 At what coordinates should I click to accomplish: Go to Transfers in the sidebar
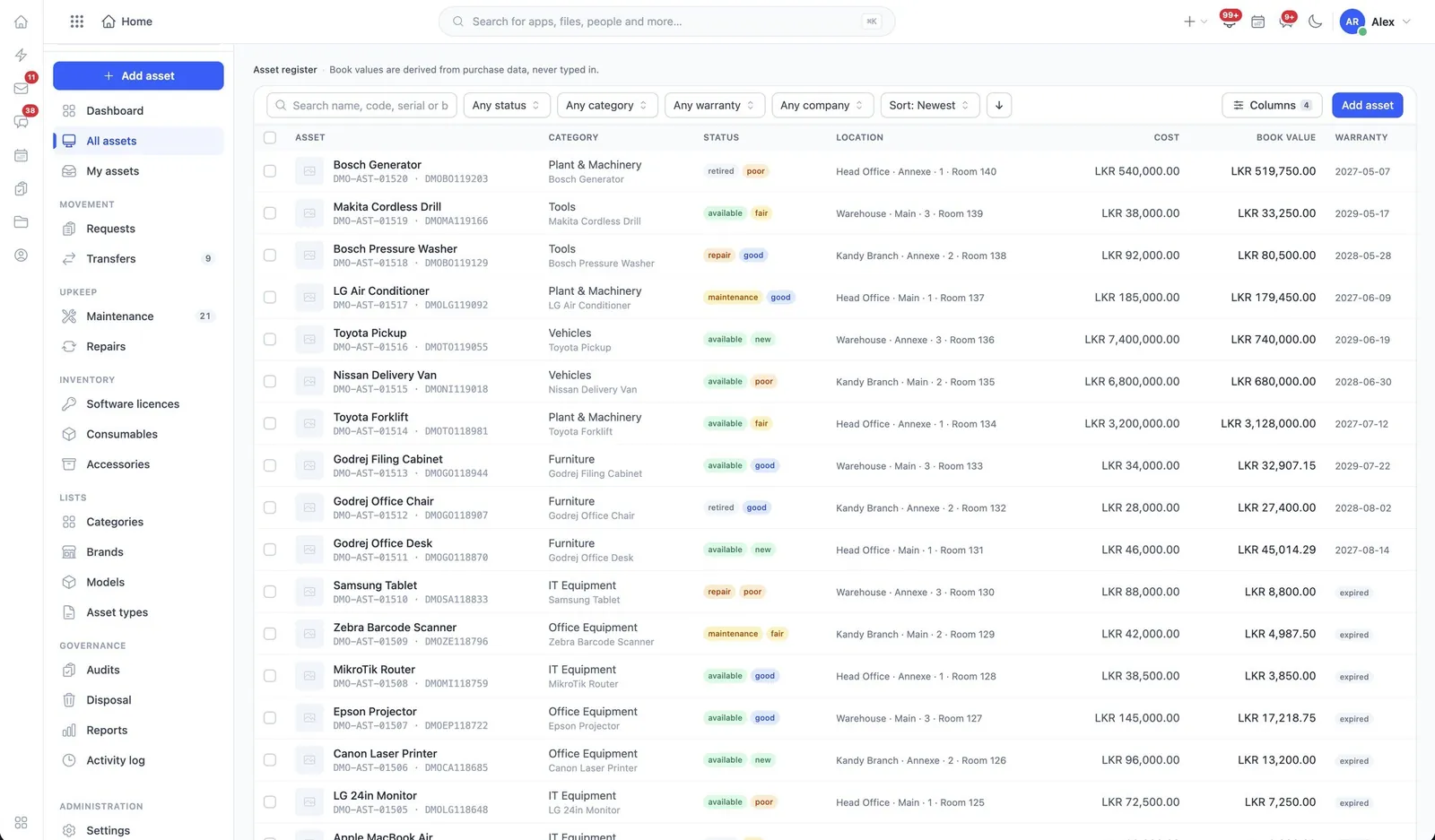pyautogui.click(x=138, y=258)
